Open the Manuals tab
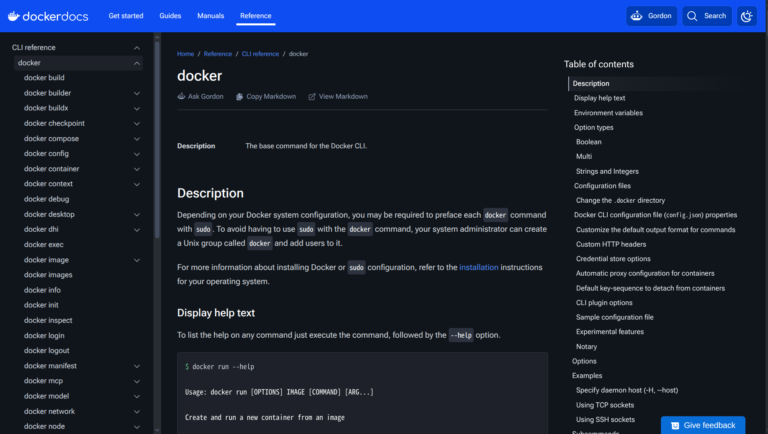The width and height of the screenshot is (768, 434). 211,16
